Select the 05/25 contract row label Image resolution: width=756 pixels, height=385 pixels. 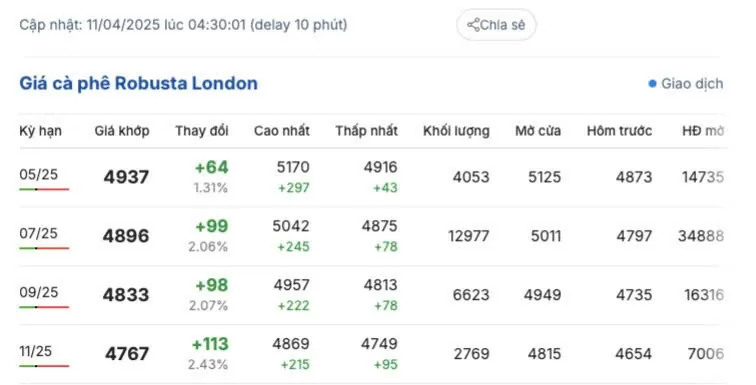pyautogui.click(x=39, y=174)
